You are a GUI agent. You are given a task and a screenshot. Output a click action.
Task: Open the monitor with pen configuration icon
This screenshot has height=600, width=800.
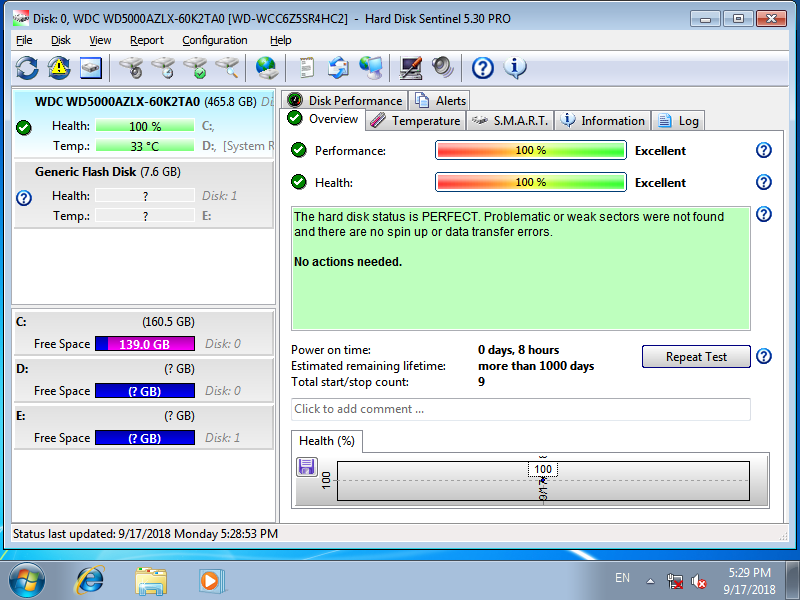pos(411,68)
